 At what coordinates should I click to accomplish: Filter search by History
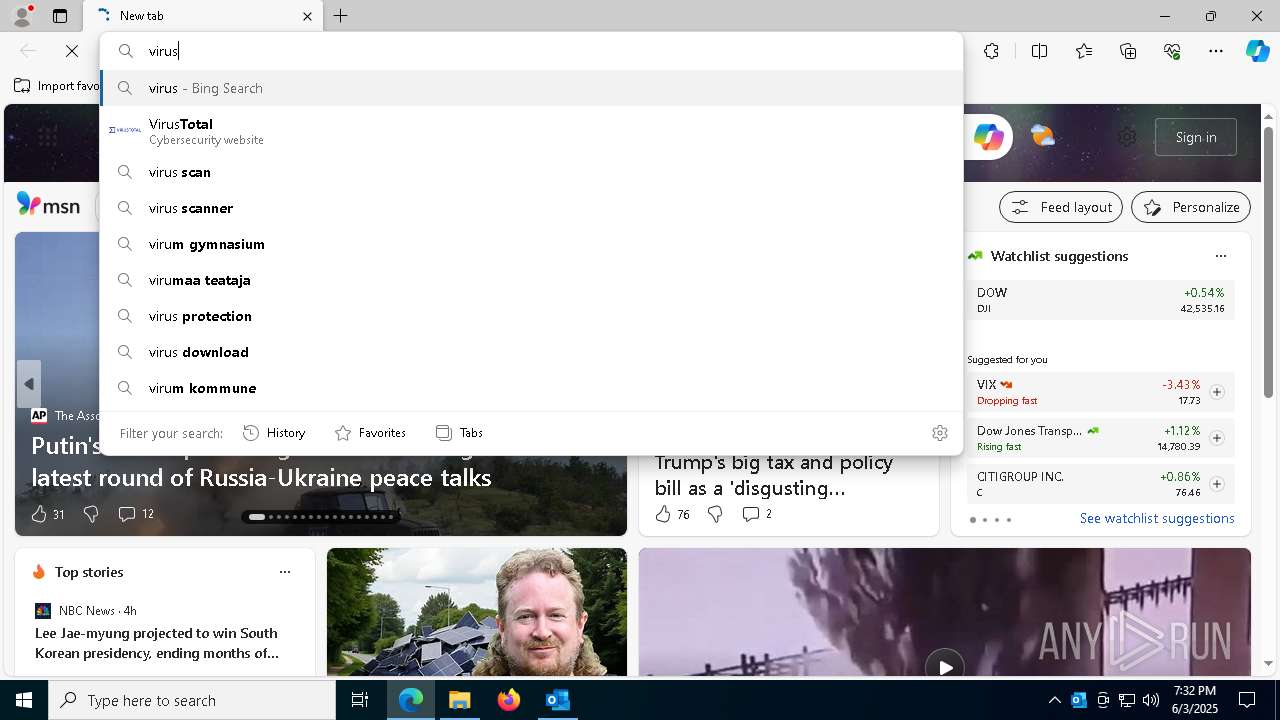[x=274, y=433]
